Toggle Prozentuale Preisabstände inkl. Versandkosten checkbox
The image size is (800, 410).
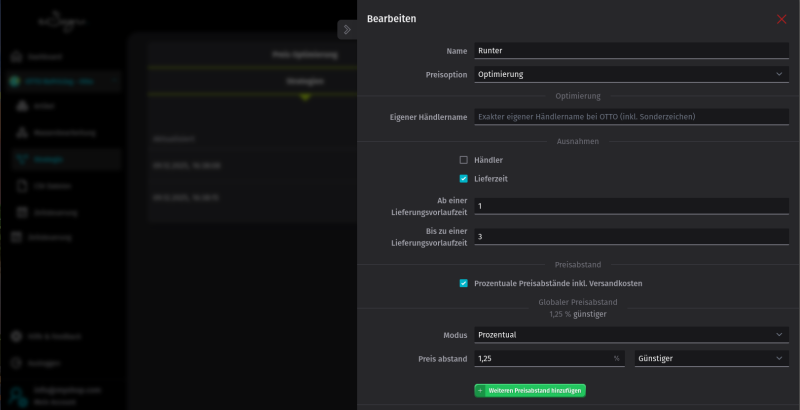[x=463, y=284]
